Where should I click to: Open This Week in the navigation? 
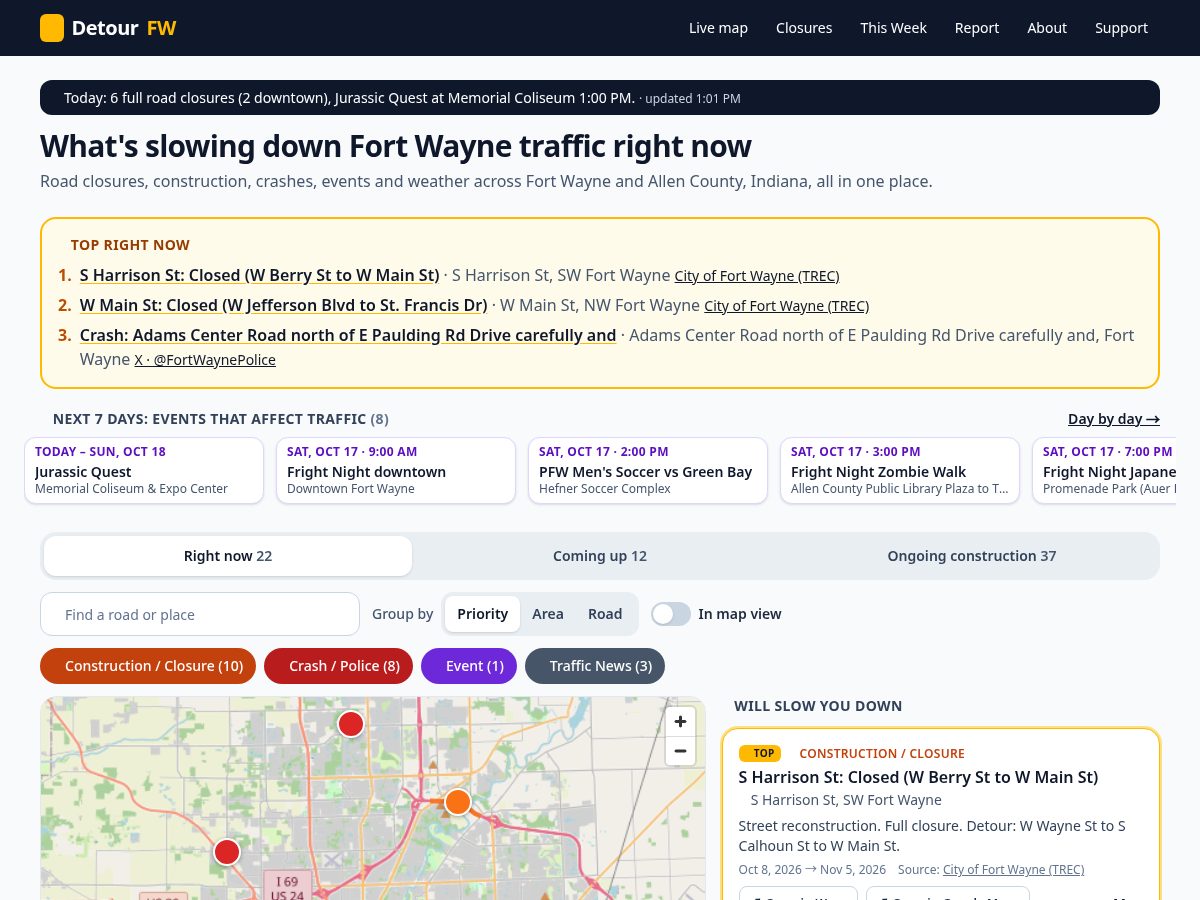pos(894,28)
